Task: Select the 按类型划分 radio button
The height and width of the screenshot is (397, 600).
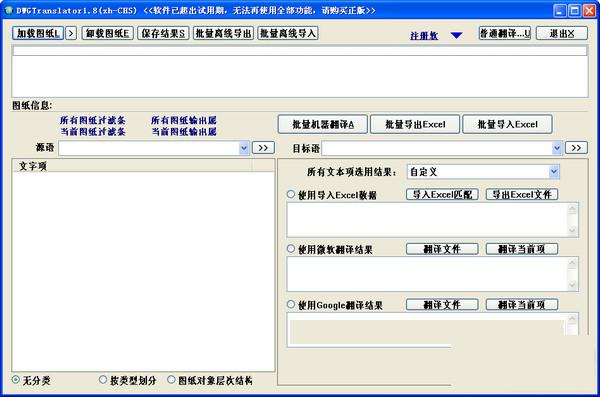Action: [103, 380]
